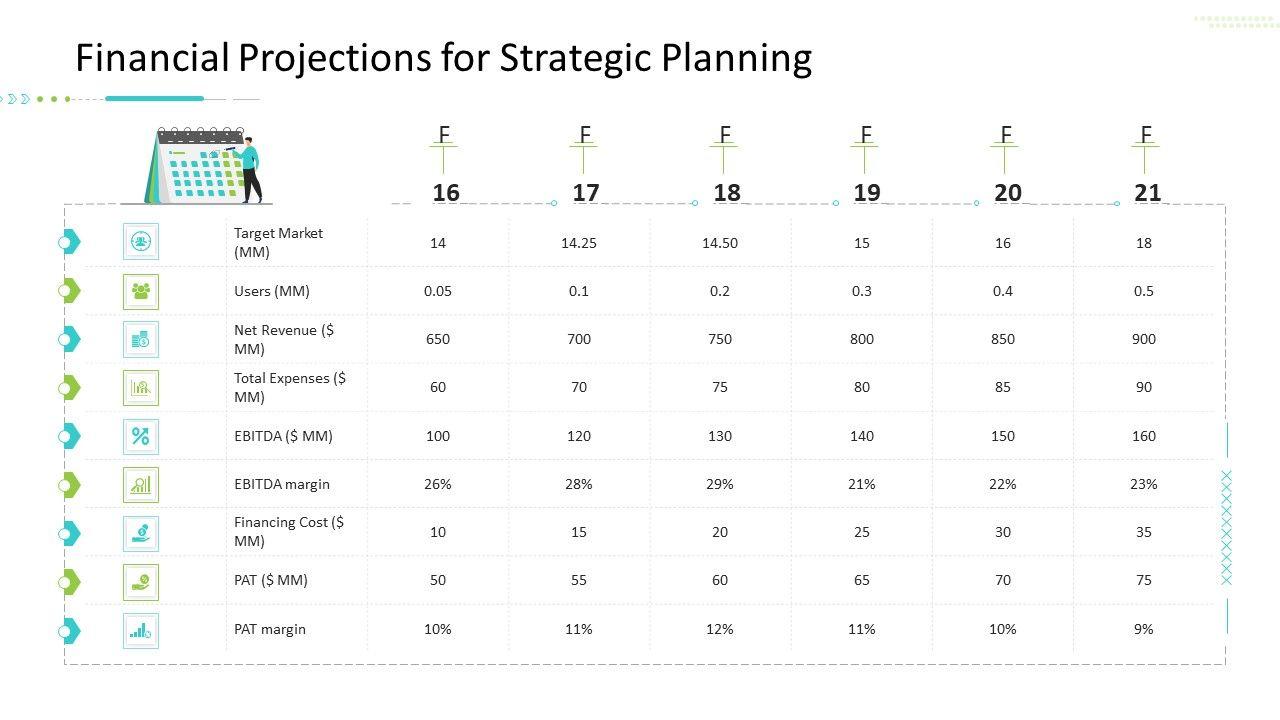Click the Net Revenue 650 cell
This screenshot has height=720, width=1280.
coord(438,339)
